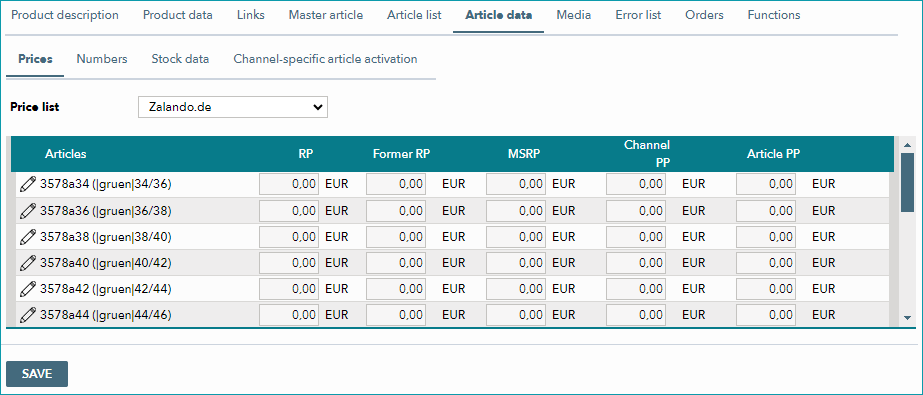Click the Channel PP field for article 3578a34
The image size is (923, 395).
[x=636, y=184]
